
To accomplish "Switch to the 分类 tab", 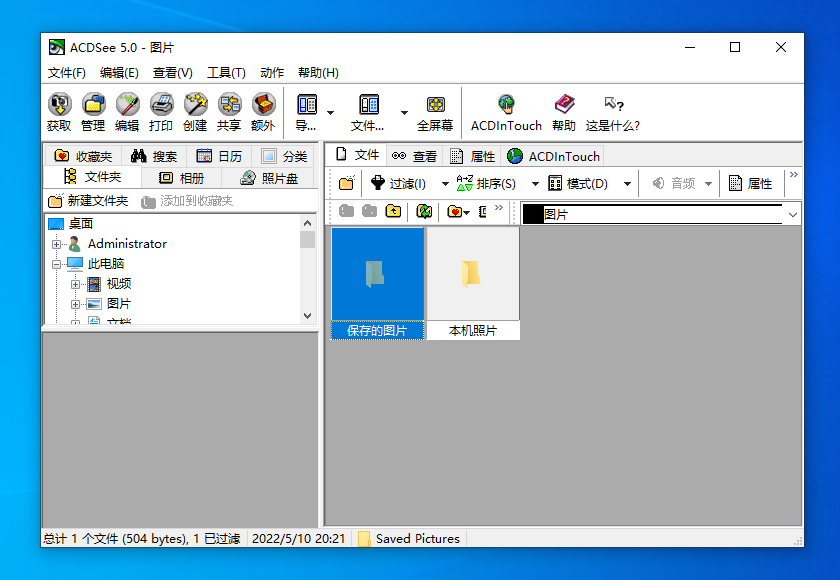I will [284, 156].
